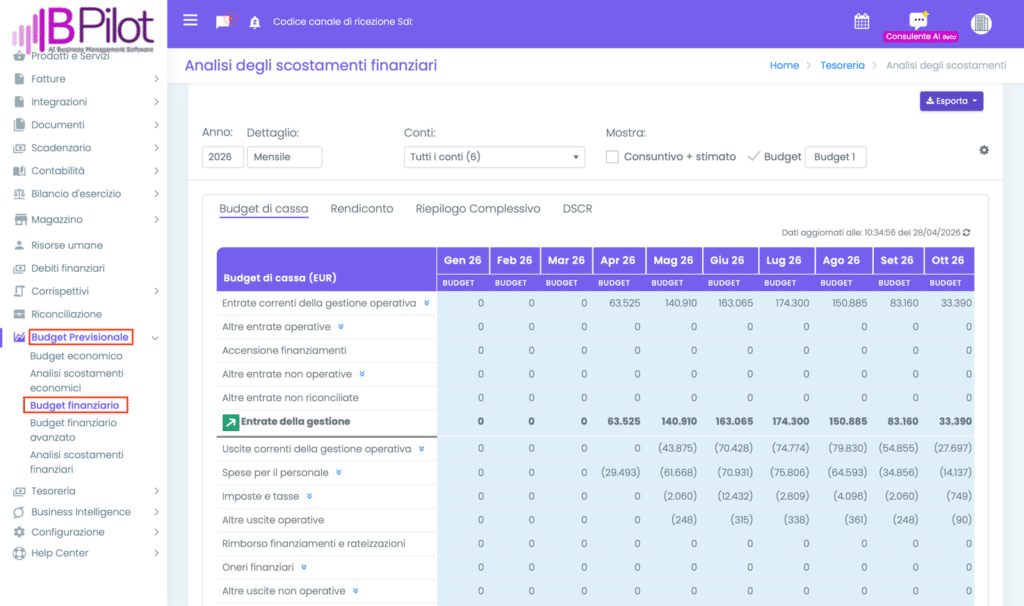Open the Conti dropdown Tutti i conti
The image size is (1024, 606).
click(x=494, y=157)
